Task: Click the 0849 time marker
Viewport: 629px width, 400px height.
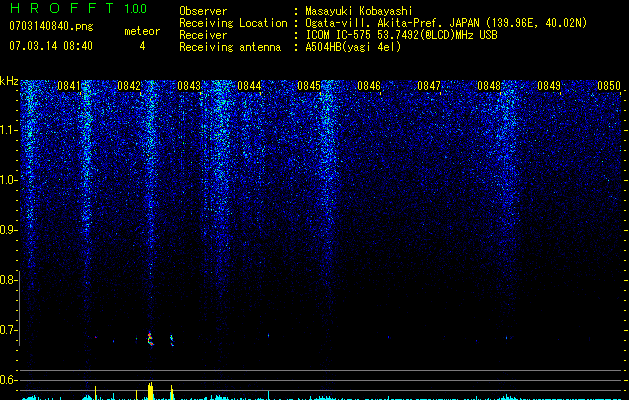Action: pos(549,86)
